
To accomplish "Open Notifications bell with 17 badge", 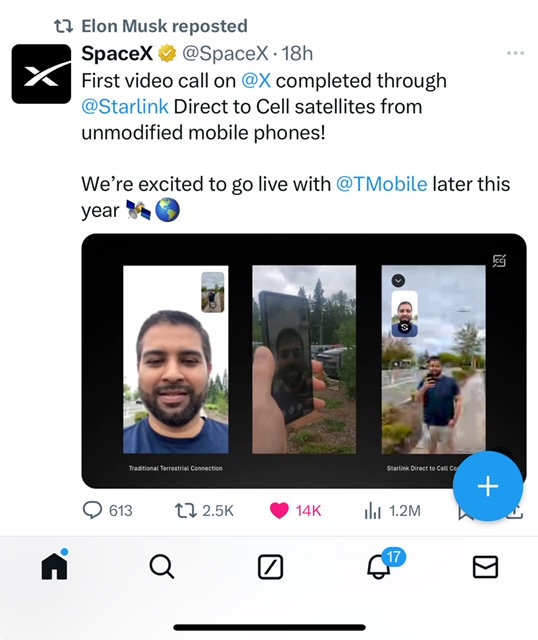I will (x=379, y=565).
